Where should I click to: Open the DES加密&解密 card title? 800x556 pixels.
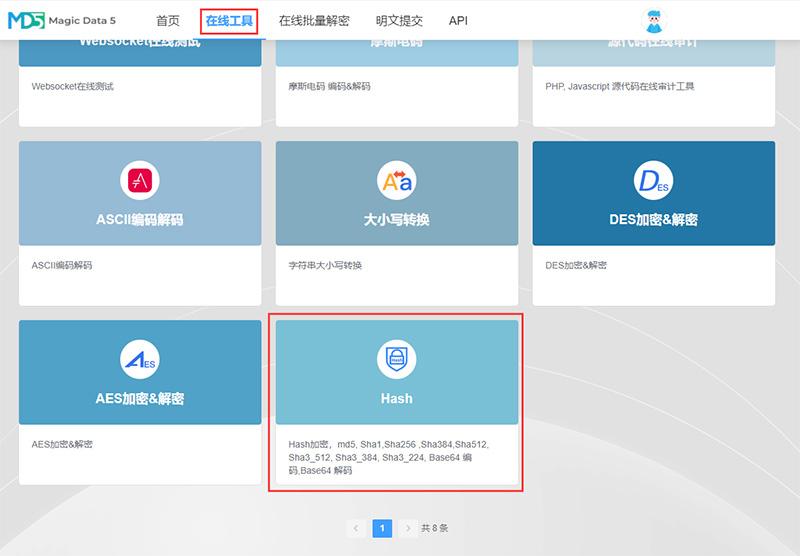click(654, 220)
